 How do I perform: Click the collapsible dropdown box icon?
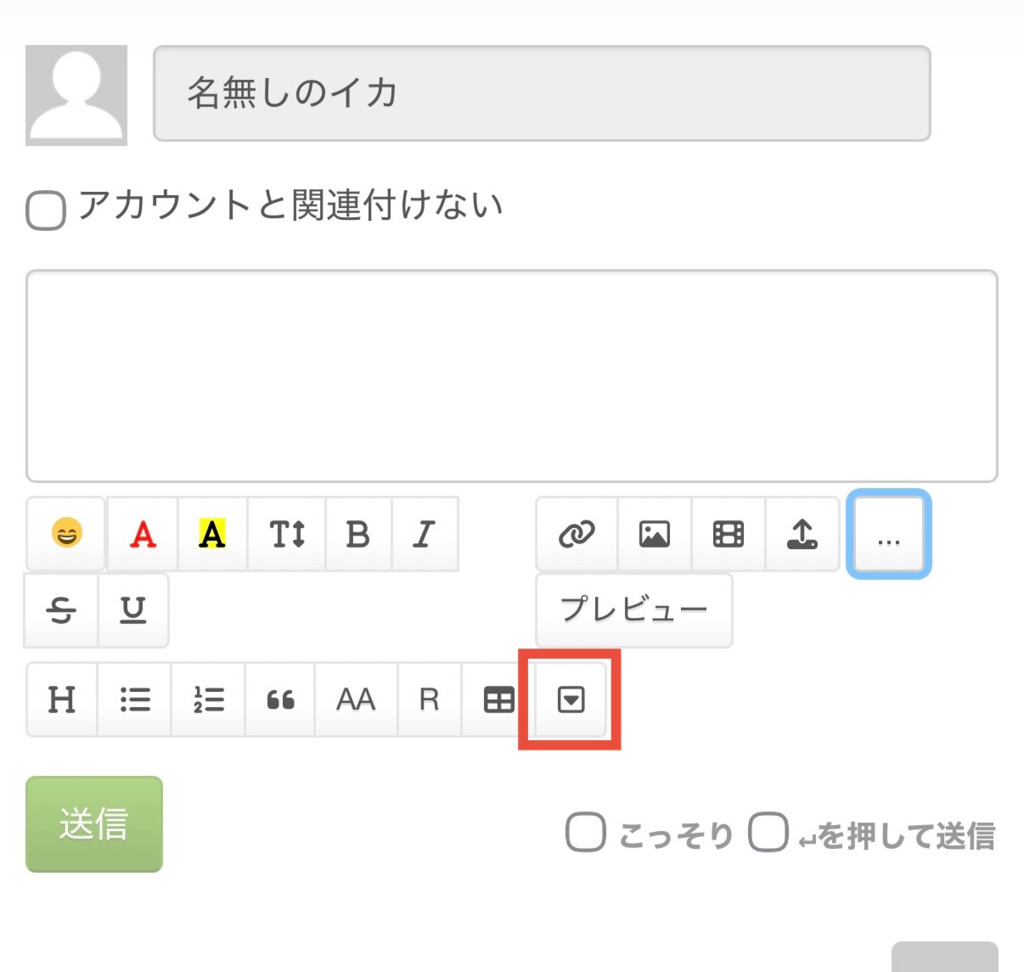tap(570, 700)
